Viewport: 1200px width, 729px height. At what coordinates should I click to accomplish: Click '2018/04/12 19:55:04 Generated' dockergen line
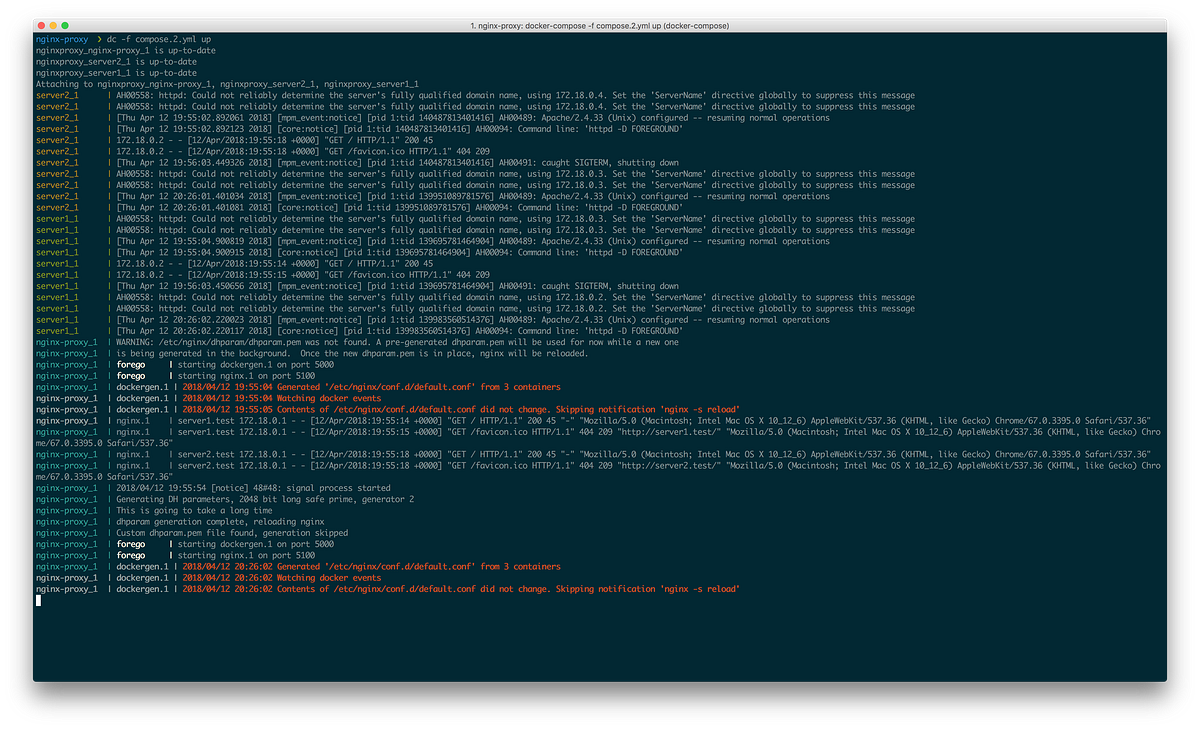(298, 387)
